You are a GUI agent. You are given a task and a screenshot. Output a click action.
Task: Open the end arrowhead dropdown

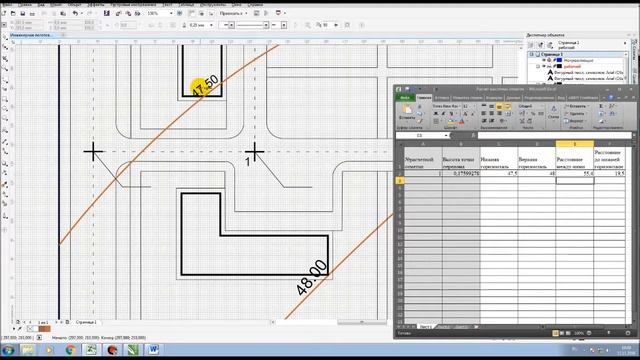click(x=284, y=25)
